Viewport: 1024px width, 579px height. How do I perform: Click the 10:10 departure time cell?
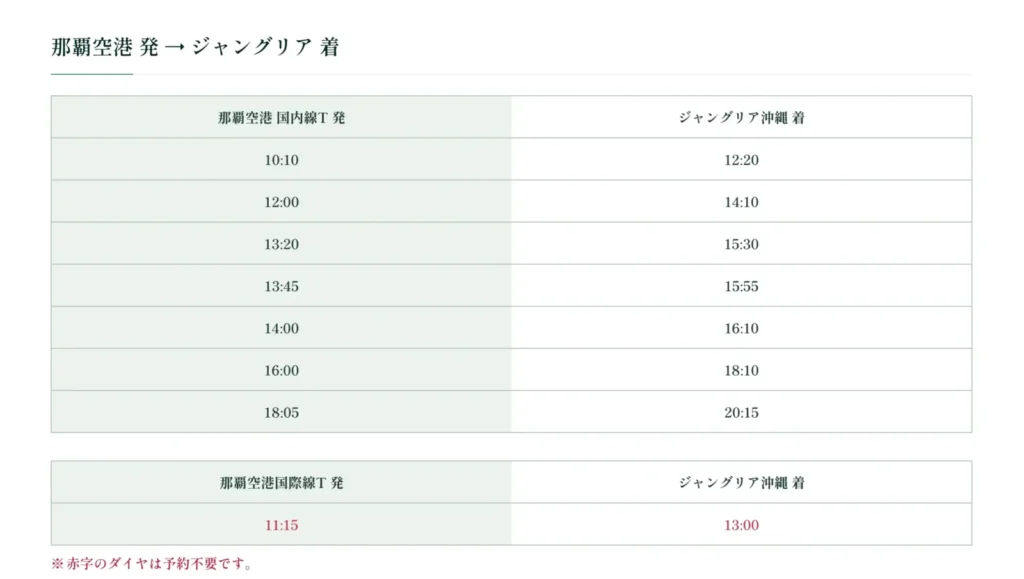click(x=281, y=160)
